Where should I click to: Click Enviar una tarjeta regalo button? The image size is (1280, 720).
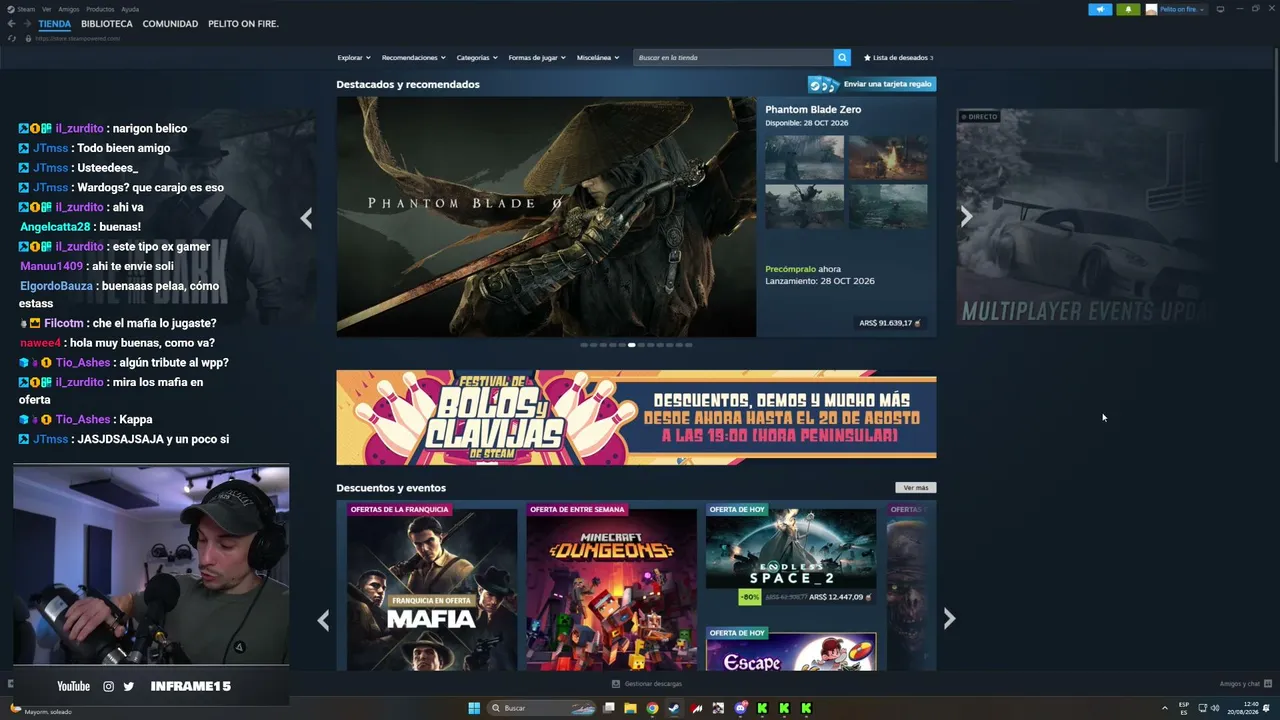point(872,84)
